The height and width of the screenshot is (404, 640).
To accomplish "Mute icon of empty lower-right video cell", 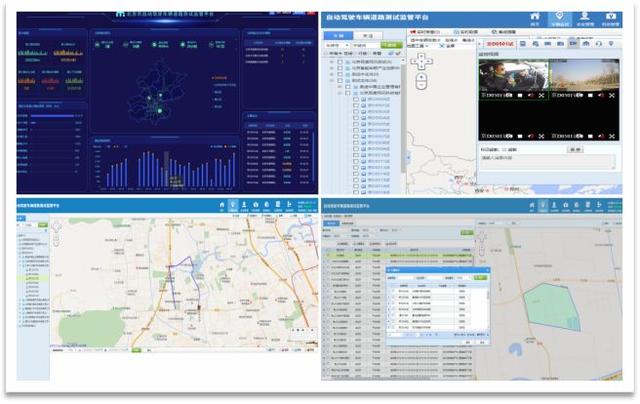I will 601,136.
